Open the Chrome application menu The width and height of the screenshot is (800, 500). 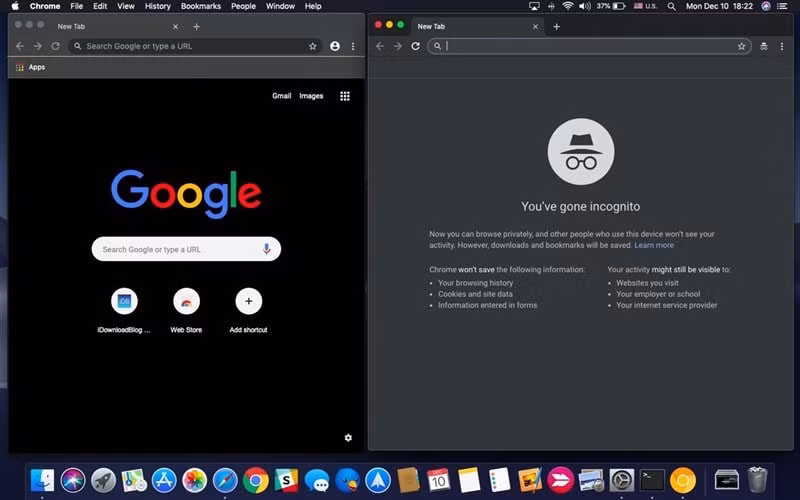pyautogui.click(x=45, y=6)
